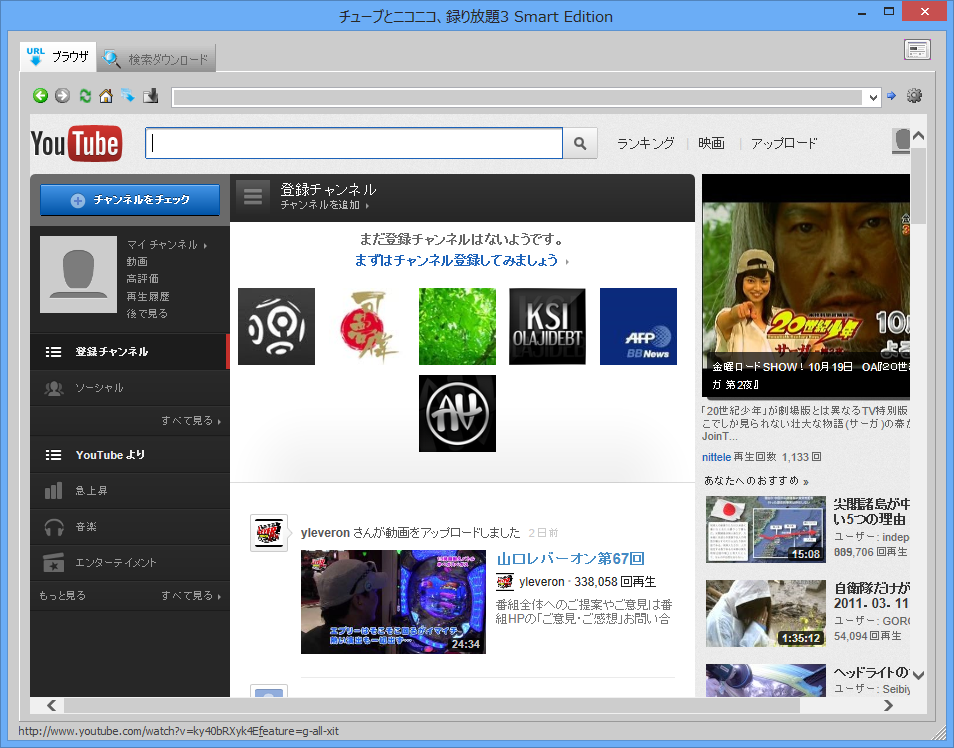Click すべて見る next to もっと見る

[190, 595]
